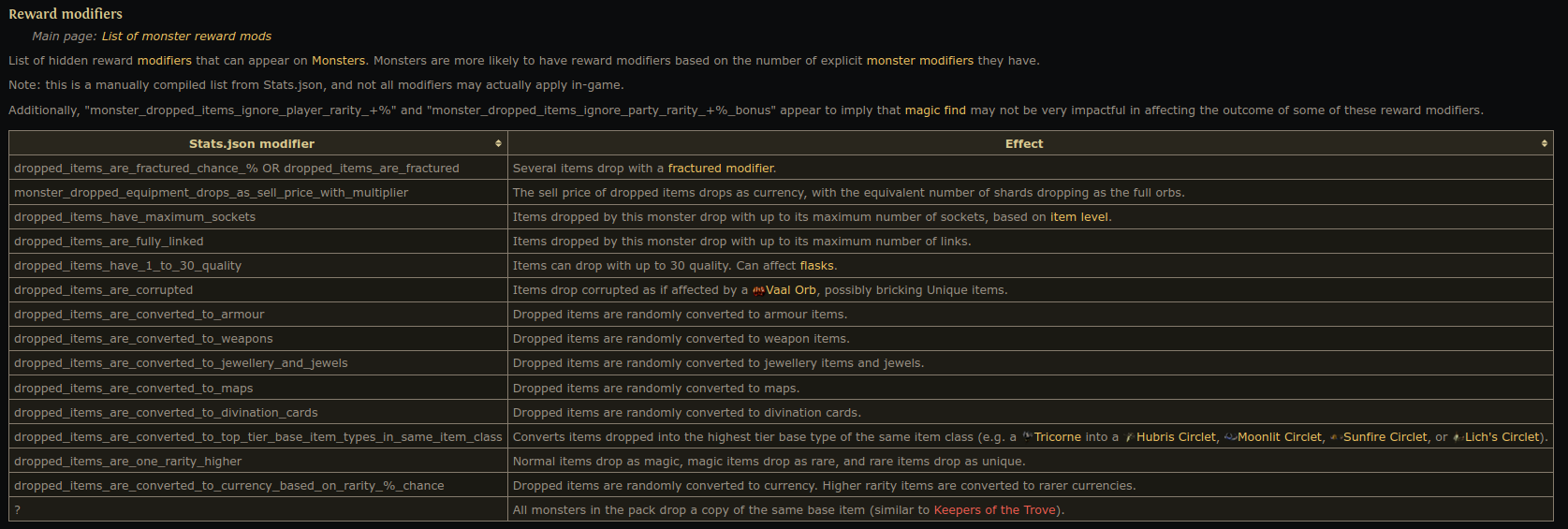Click the Lich's Circlet item icon
Image resolution: width=1568 pixels, height=529 pixels.
[1458, 437]
